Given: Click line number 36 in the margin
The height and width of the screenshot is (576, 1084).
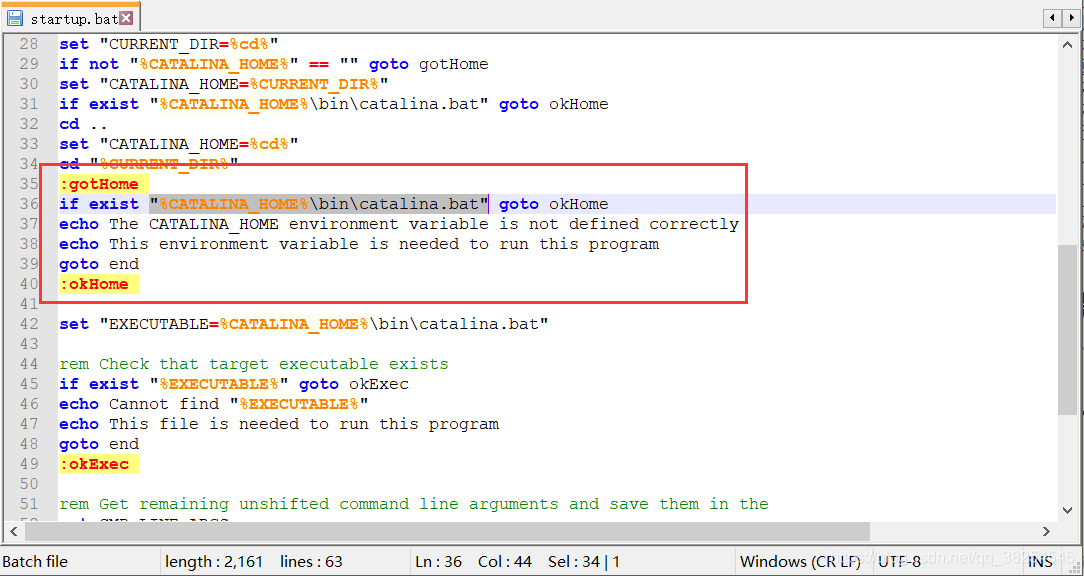Looking at the screenshot, I should 29,204.
